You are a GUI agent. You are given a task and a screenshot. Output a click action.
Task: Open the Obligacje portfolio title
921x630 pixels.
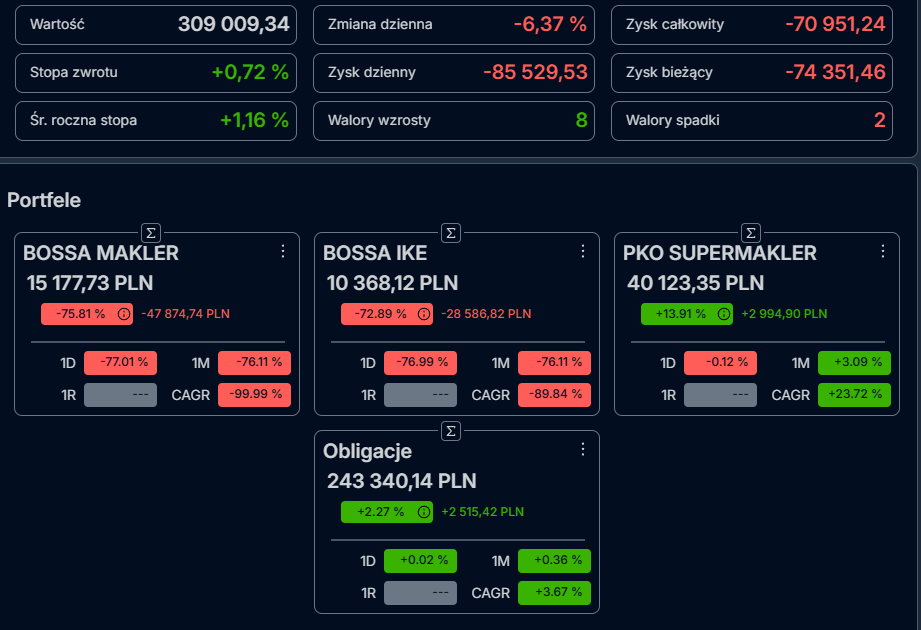click(368, 451)
